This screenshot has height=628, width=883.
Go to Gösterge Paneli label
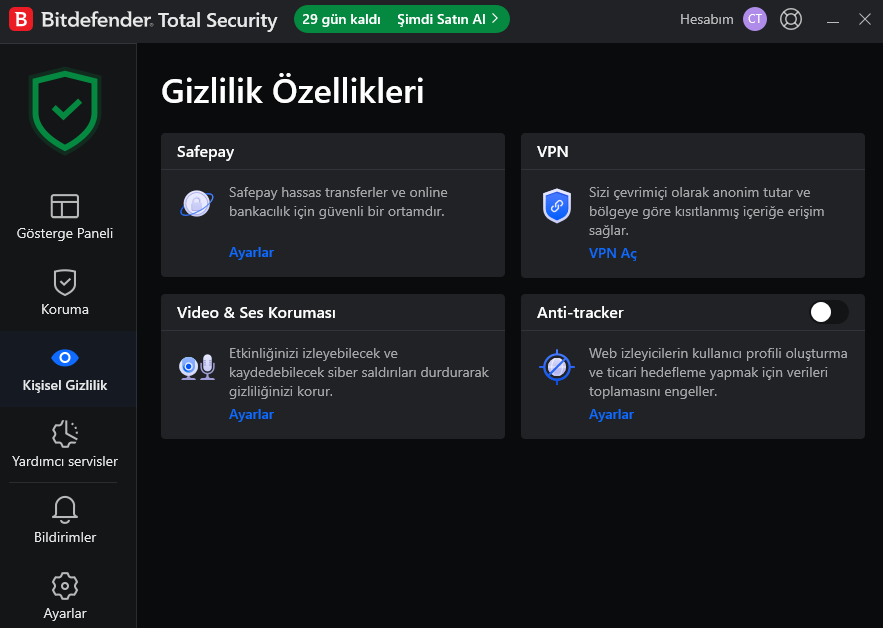[65, 233]
